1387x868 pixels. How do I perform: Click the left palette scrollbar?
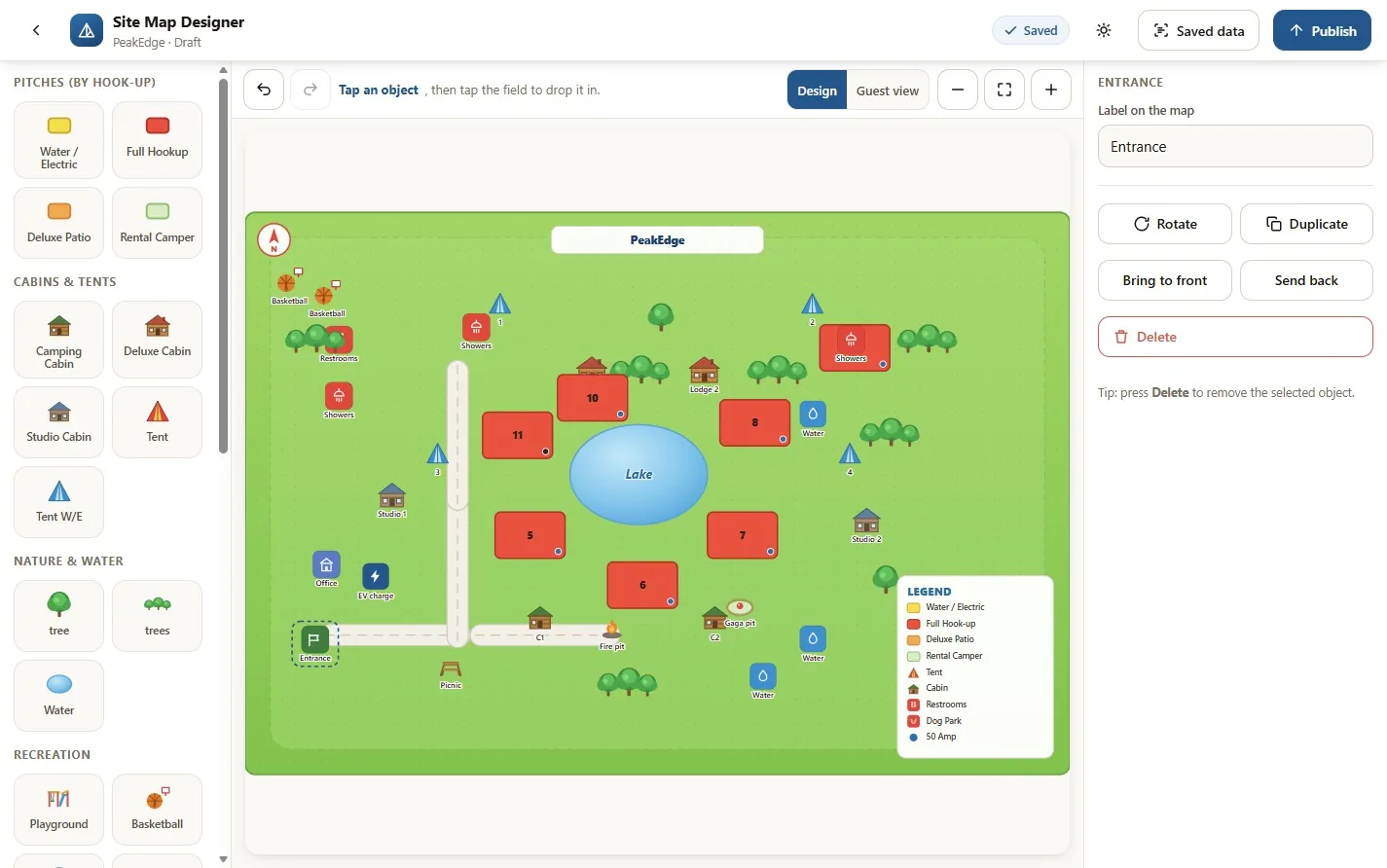223,266
